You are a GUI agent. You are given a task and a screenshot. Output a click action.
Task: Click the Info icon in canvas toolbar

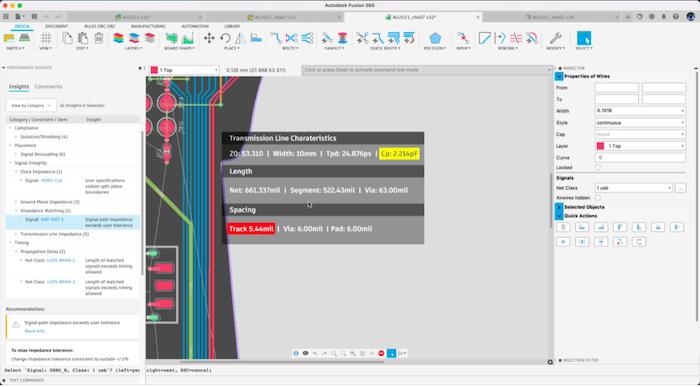pyautogui.click(x=296, y=353)
